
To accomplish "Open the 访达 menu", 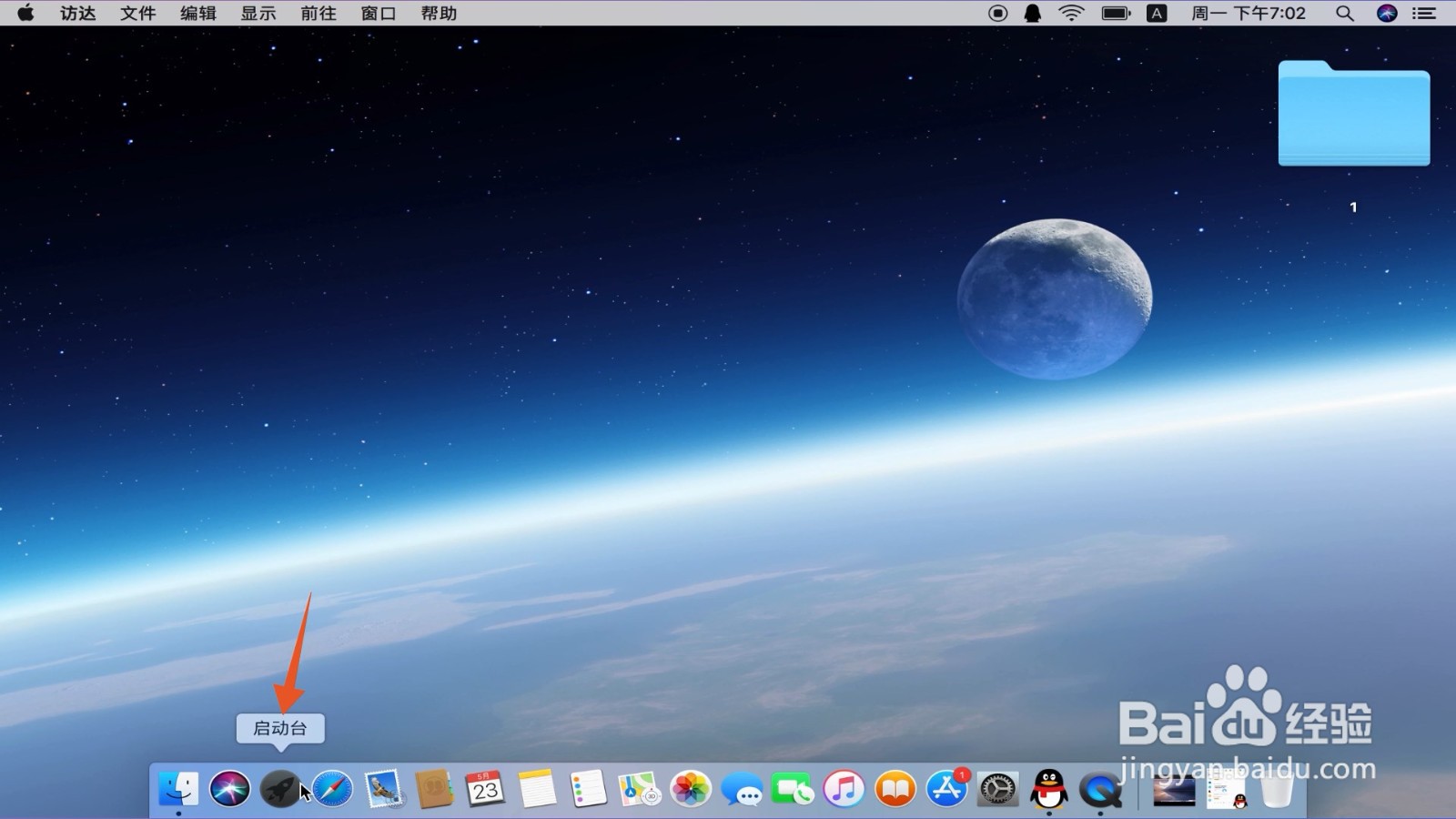I will click(77, 13).
